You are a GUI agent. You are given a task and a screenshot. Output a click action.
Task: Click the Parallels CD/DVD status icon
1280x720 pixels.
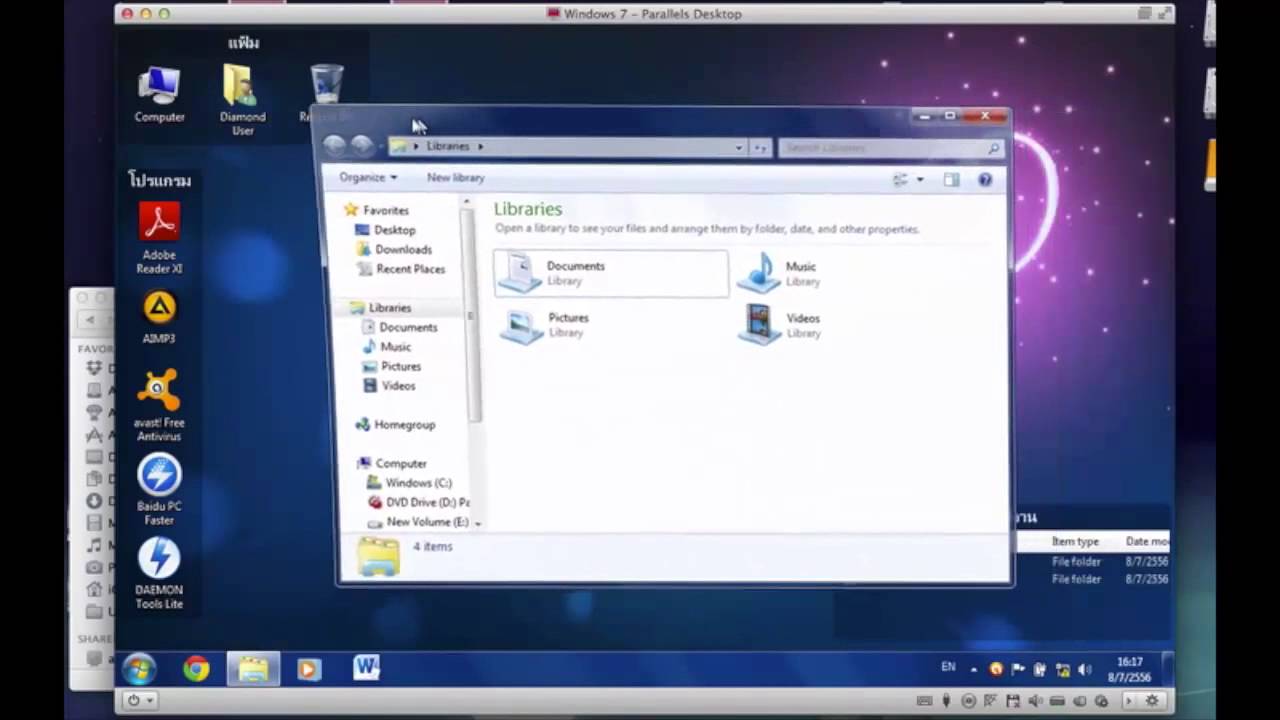click(x=968, y=701)
